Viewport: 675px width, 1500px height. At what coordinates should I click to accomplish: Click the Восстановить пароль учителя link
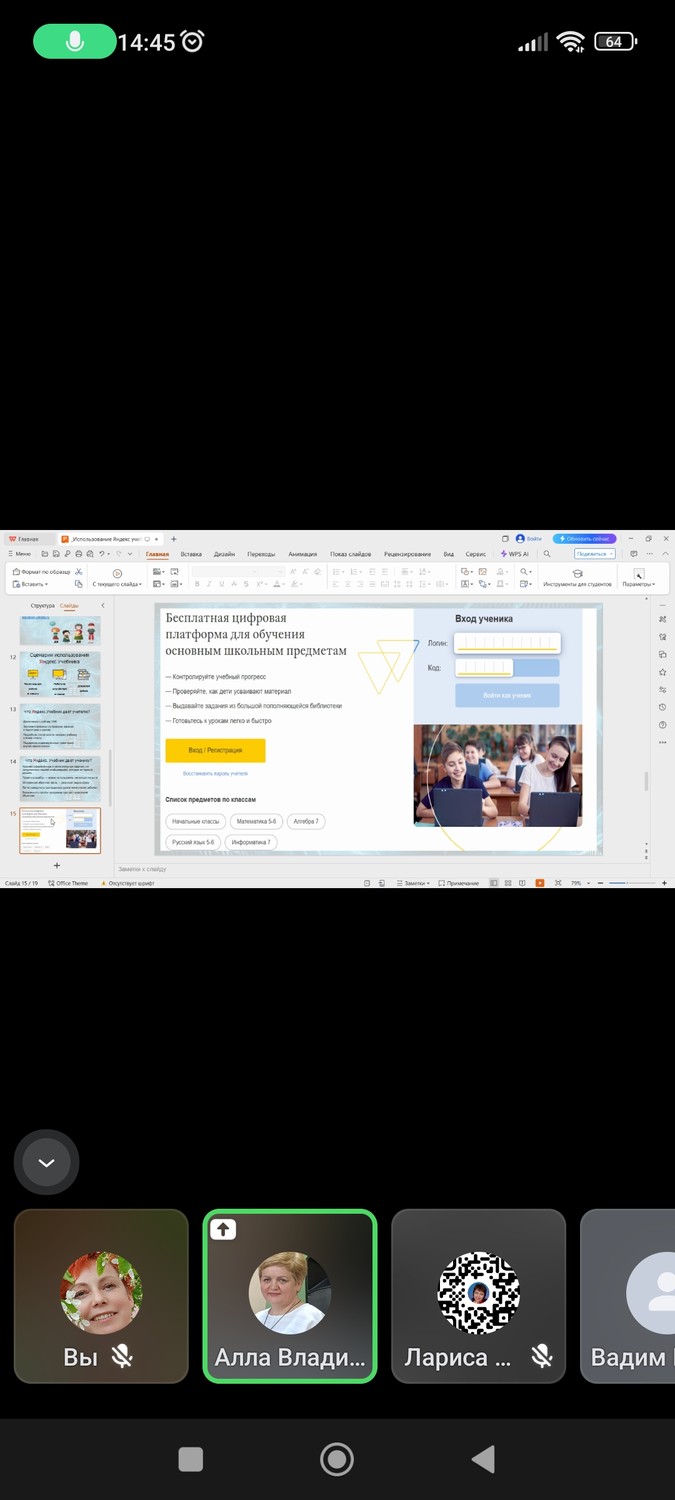coord(215,774)
